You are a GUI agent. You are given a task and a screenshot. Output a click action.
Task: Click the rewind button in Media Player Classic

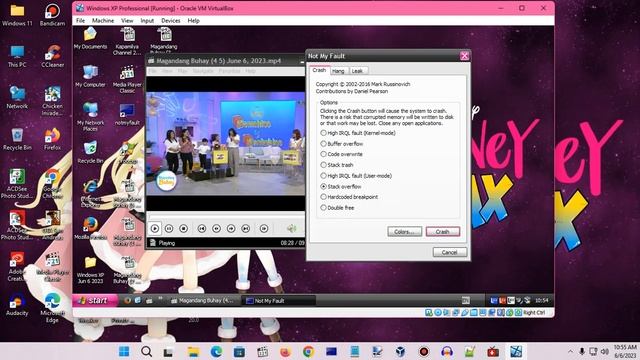216,229
